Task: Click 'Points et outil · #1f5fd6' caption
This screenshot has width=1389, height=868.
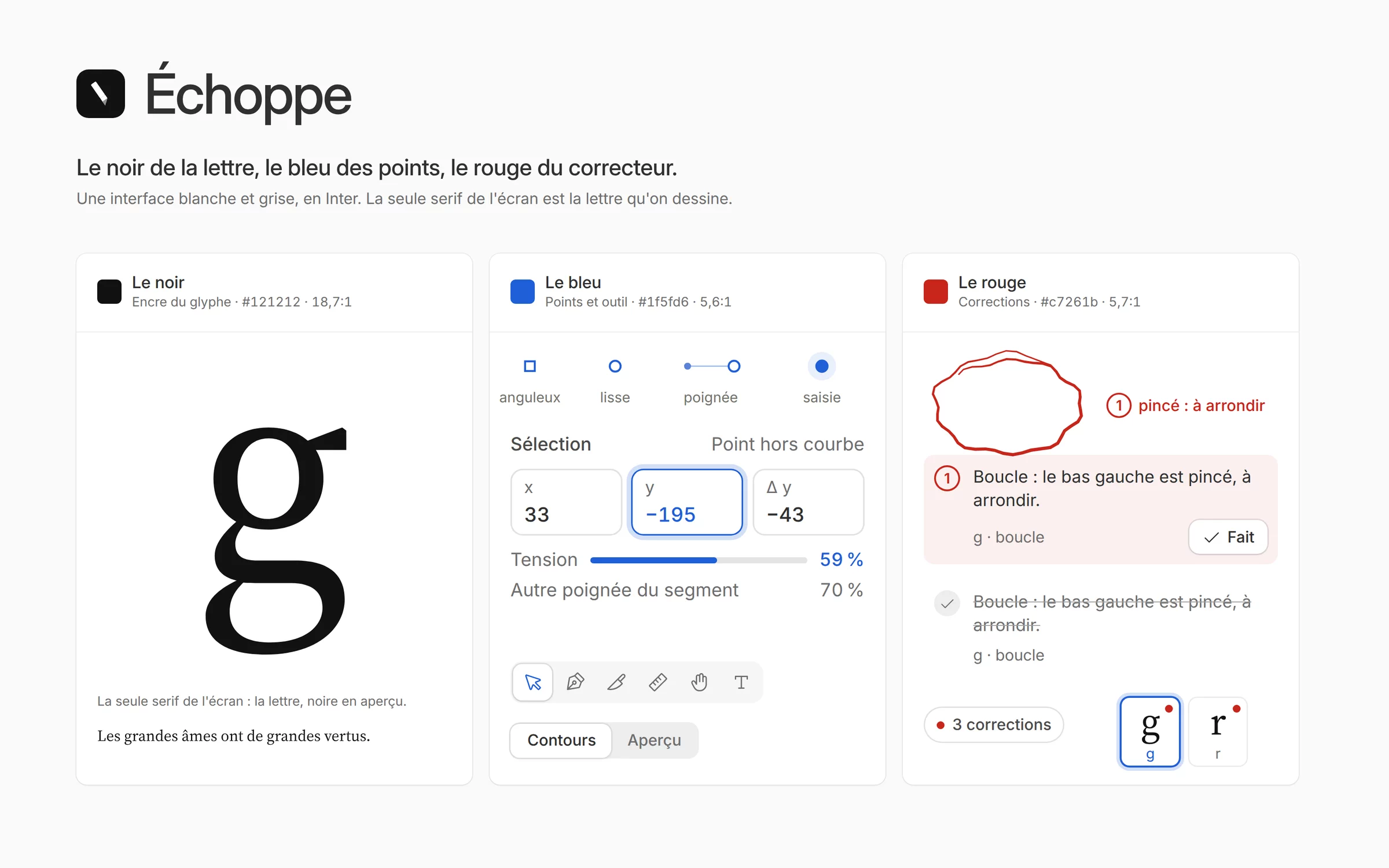Action: coord(638,302)
